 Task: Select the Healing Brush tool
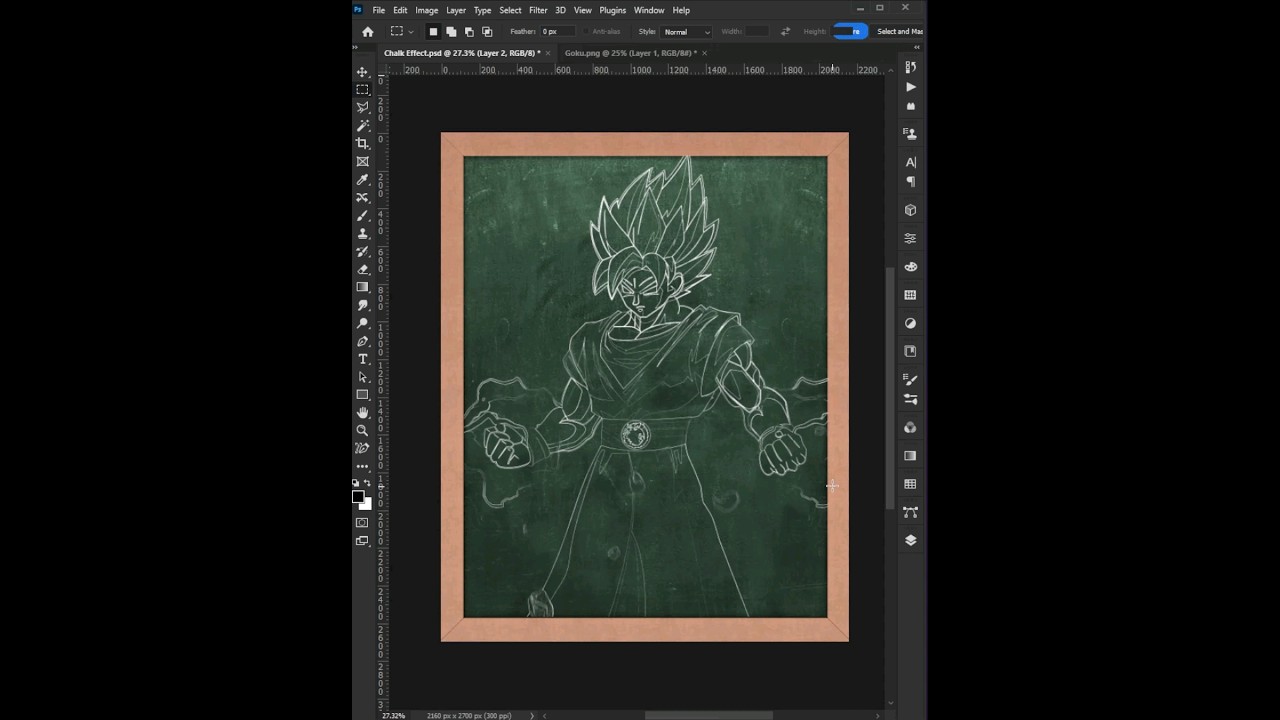[x=362, y=198]
